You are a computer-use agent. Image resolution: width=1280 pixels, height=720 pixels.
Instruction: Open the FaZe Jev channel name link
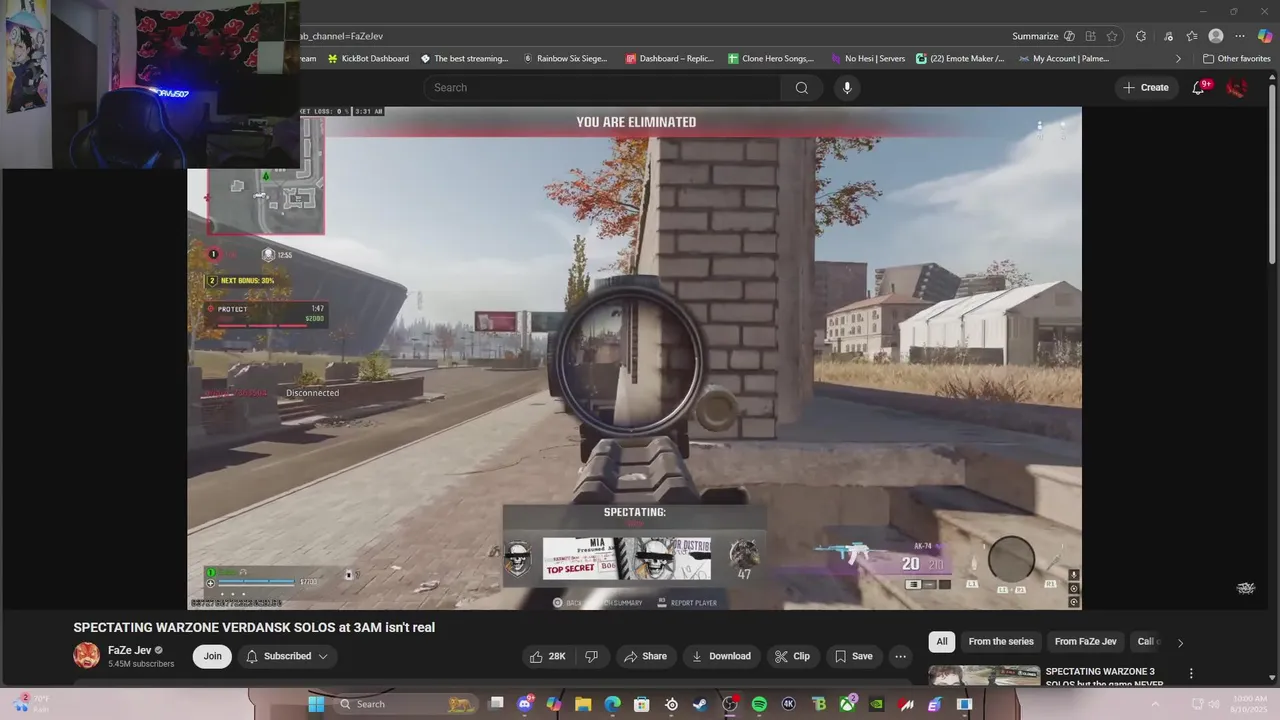[x=130, y=650]
